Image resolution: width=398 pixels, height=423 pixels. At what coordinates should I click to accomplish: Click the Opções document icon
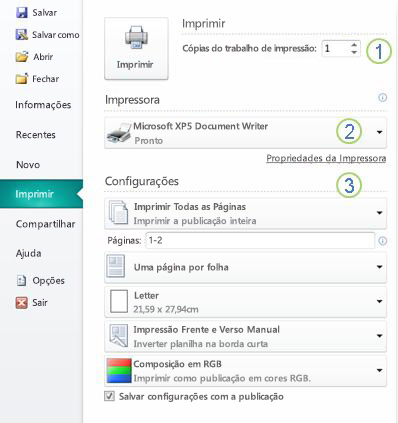21,280
